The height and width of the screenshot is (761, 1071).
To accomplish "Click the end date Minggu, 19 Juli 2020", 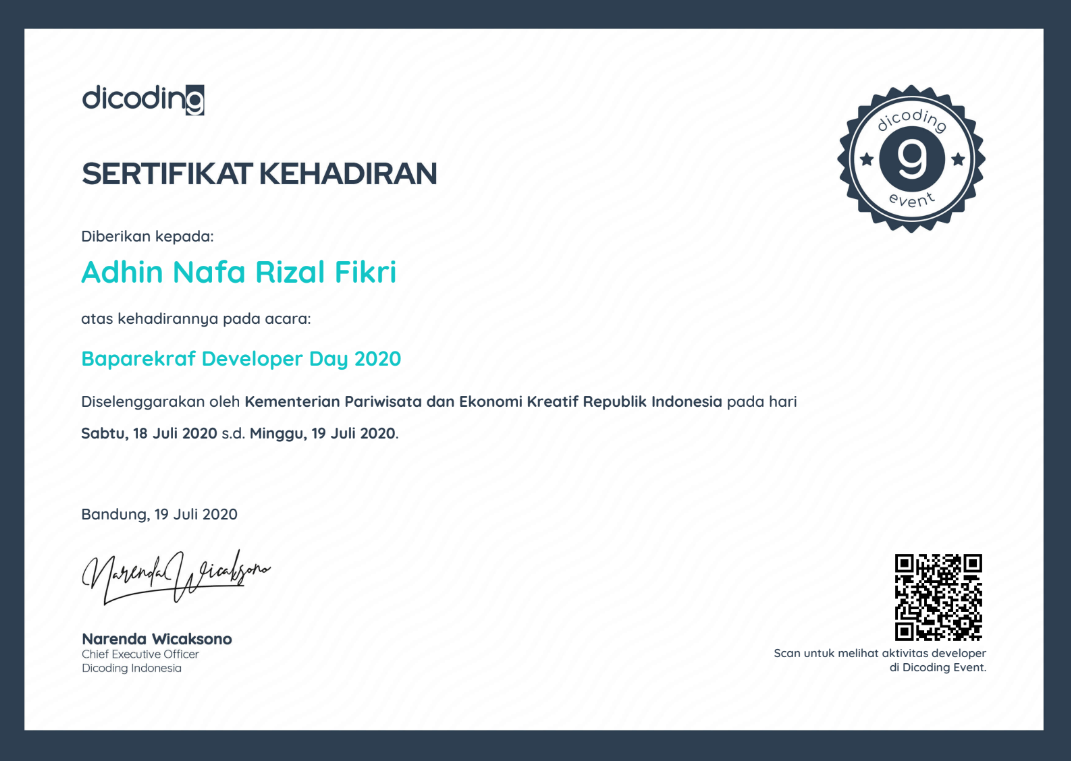I will tap(323, 434).
